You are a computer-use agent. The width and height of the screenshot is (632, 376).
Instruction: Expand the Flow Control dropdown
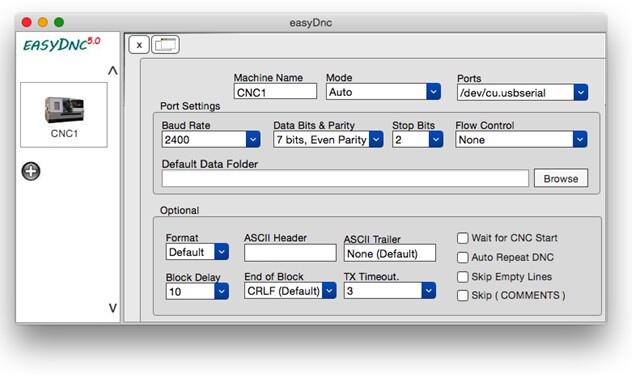[521, 139]
